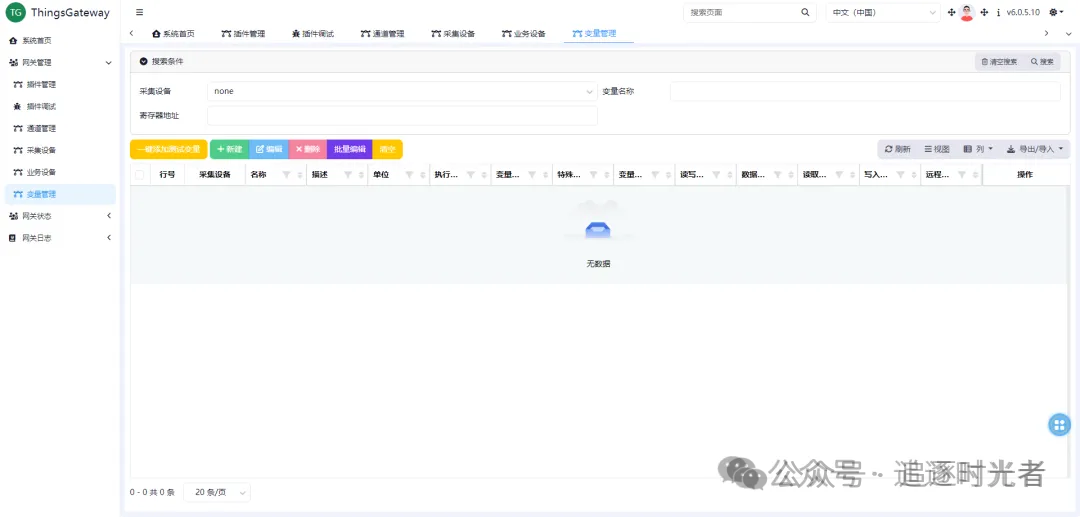Click the ThingsGateway TG logo
Viewport: 1080px width, 517px height.
pyautogui.click(x=15, y=12)
